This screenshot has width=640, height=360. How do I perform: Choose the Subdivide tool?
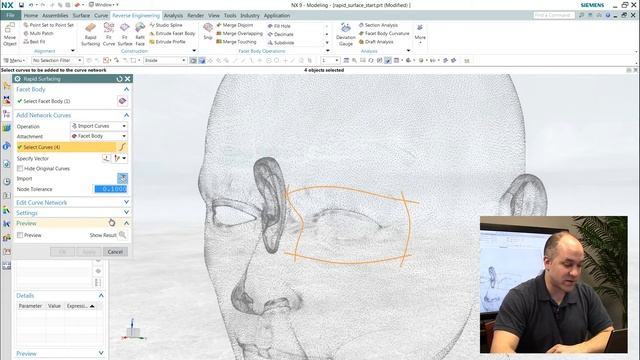point(281,42)
